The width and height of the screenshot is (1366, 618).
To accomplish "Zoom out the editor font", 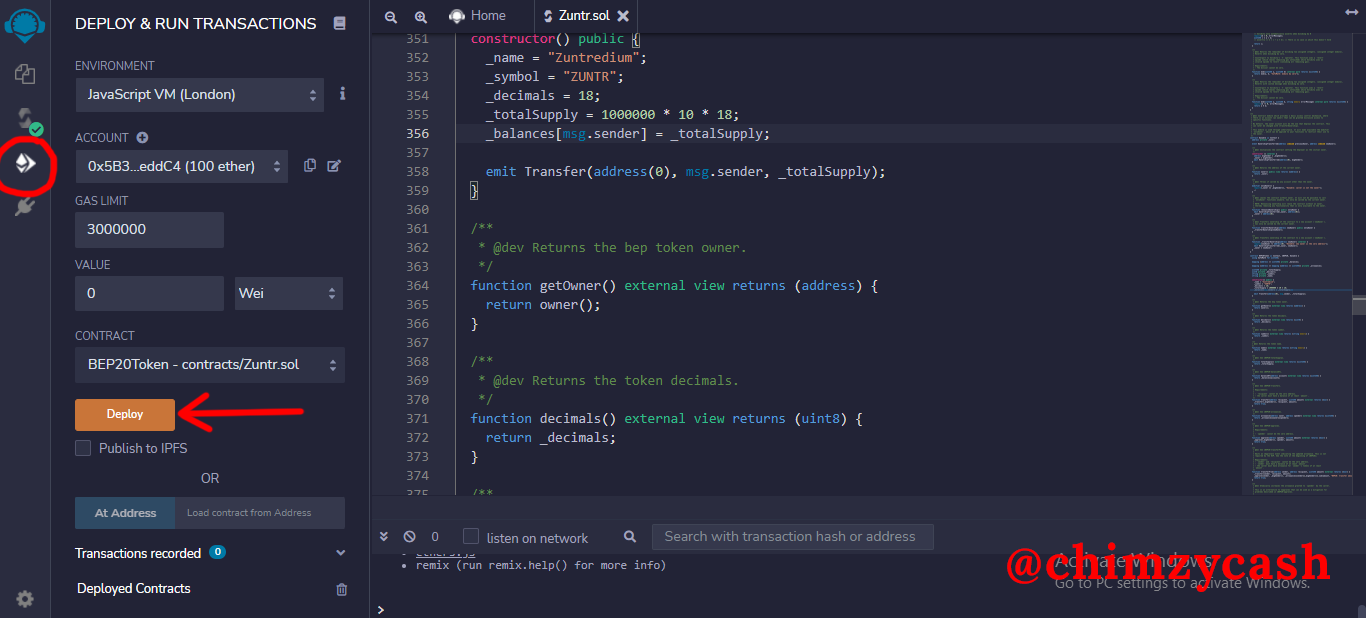I will click(x=391, y=16).
